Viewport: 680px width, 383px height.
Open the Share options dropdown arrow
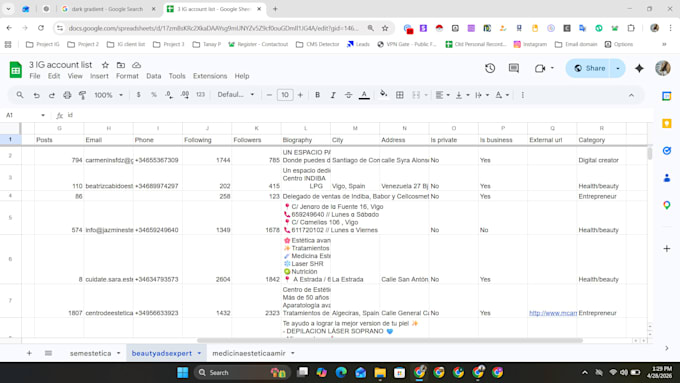tap(618, 68)
